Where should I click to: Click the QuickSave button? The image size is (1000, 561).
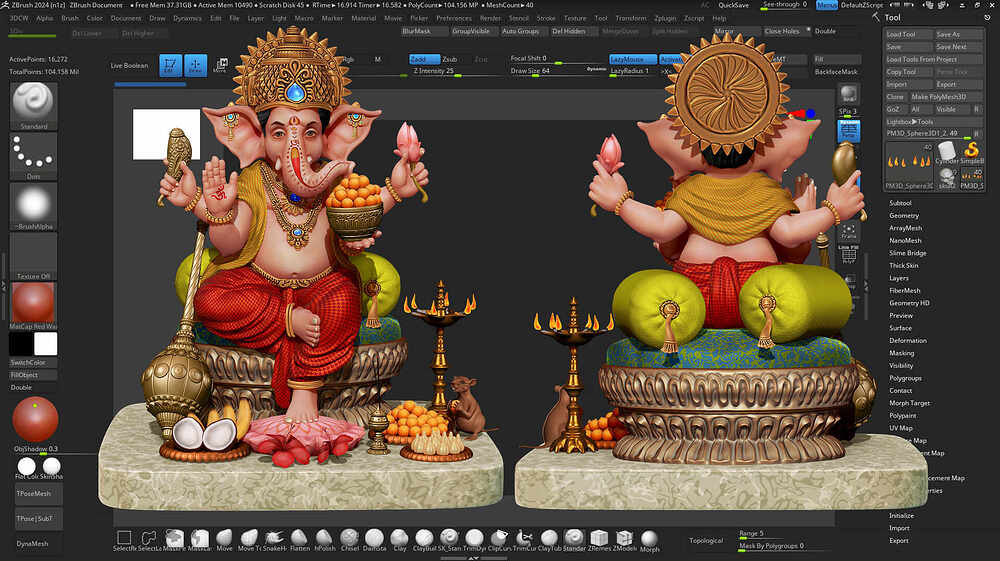733,5
